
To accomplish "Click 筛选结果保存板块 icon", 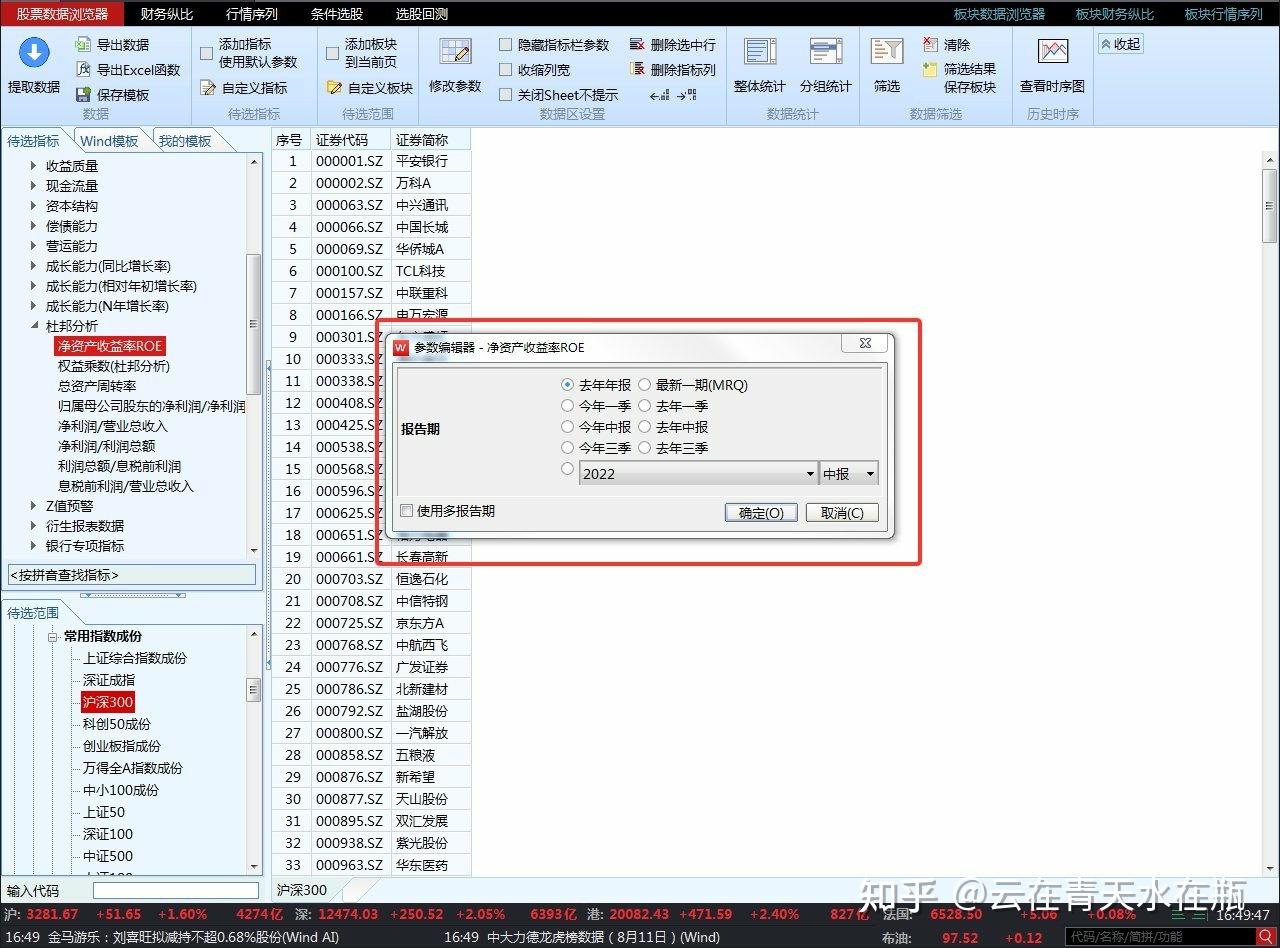I will (x=930, y=70).
